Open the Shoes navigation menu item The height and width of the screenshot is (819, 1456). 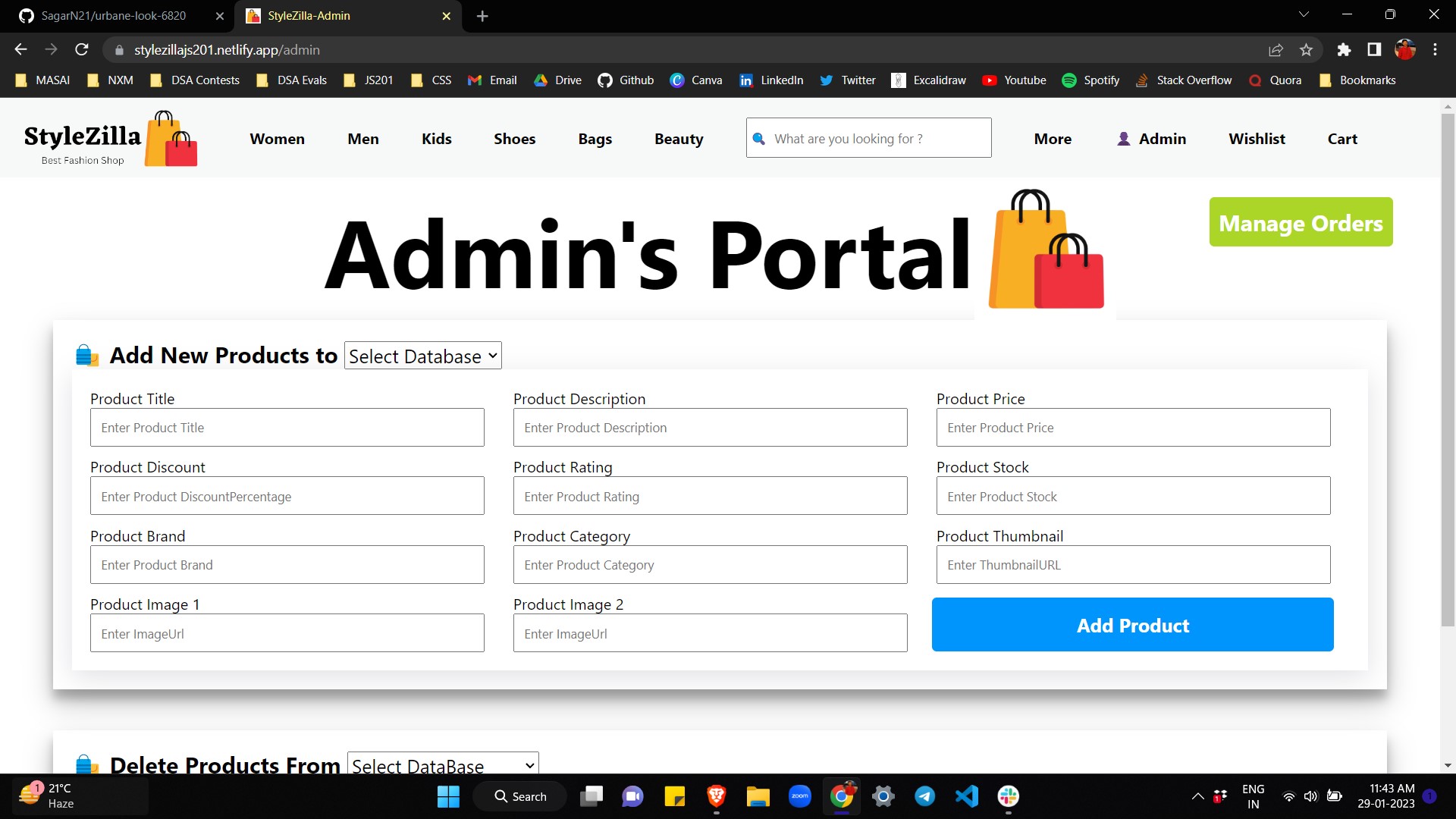(x=514, y=139)
